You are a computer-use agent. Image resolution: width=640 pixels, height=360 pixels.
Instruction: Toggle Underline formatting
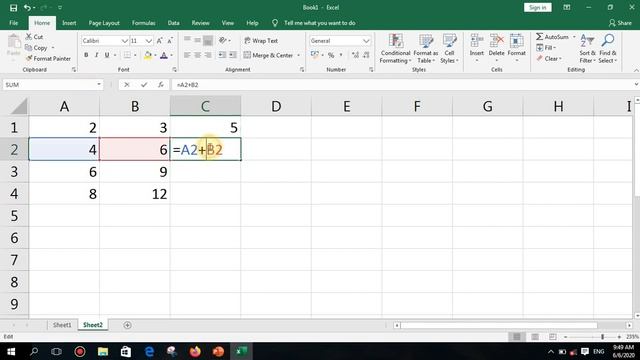[x=107, y=55]
